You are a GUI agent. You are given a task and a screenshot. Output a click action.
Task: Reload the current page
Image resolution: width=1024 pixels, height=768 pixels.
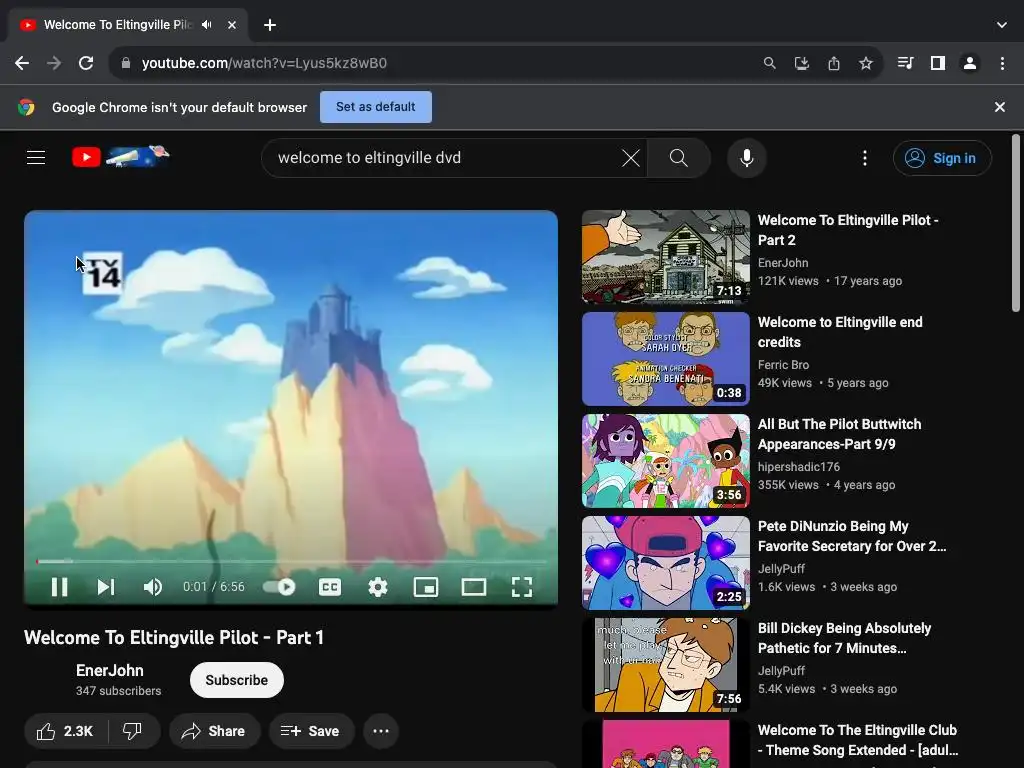tap(86, 63)
